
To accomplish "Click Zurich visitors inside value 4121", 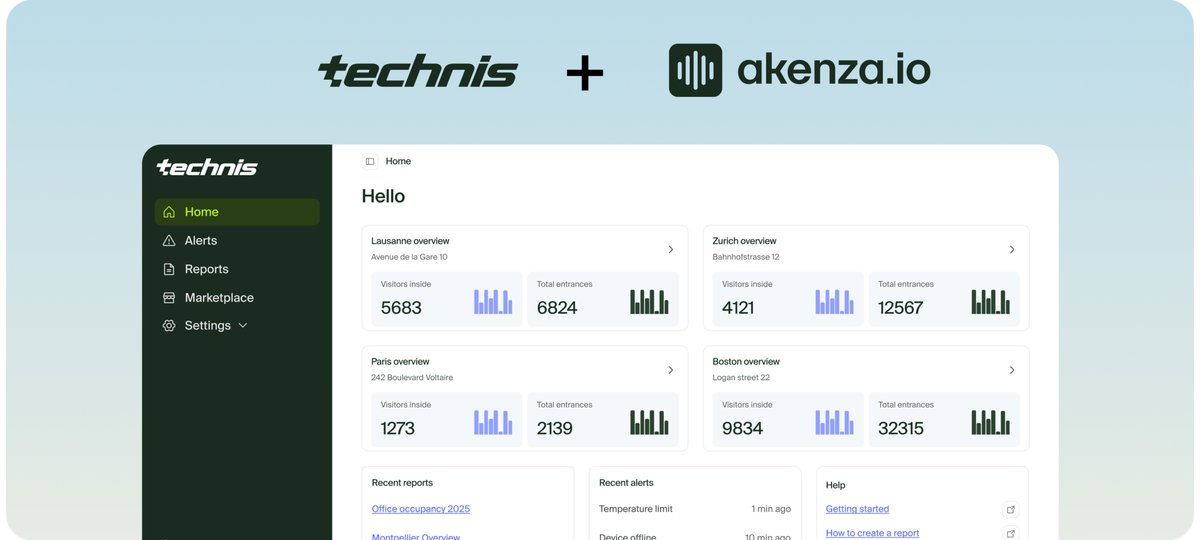I will pos(738,308).
